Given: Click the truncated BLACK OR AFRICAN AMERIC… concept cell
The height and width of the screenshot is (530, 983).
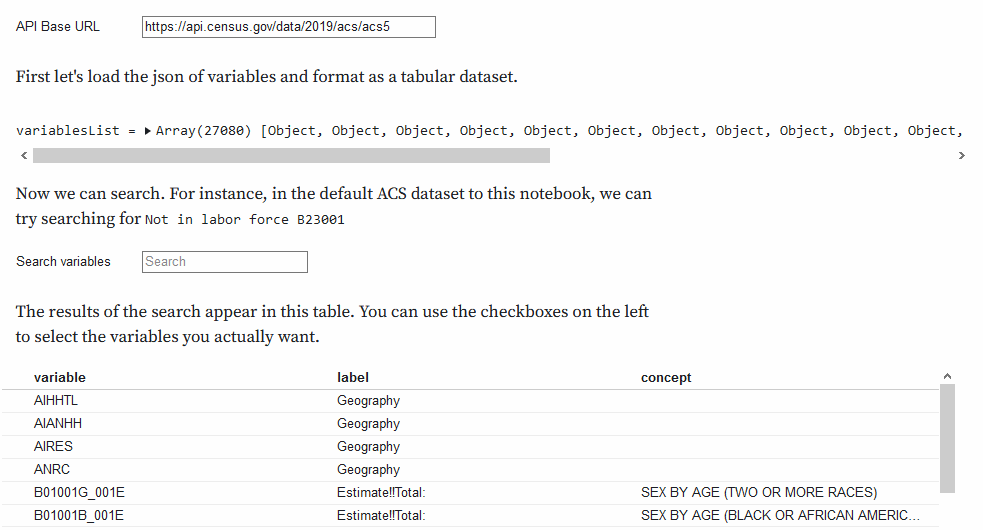Looking at the screenshot, I should coord(780,516).
